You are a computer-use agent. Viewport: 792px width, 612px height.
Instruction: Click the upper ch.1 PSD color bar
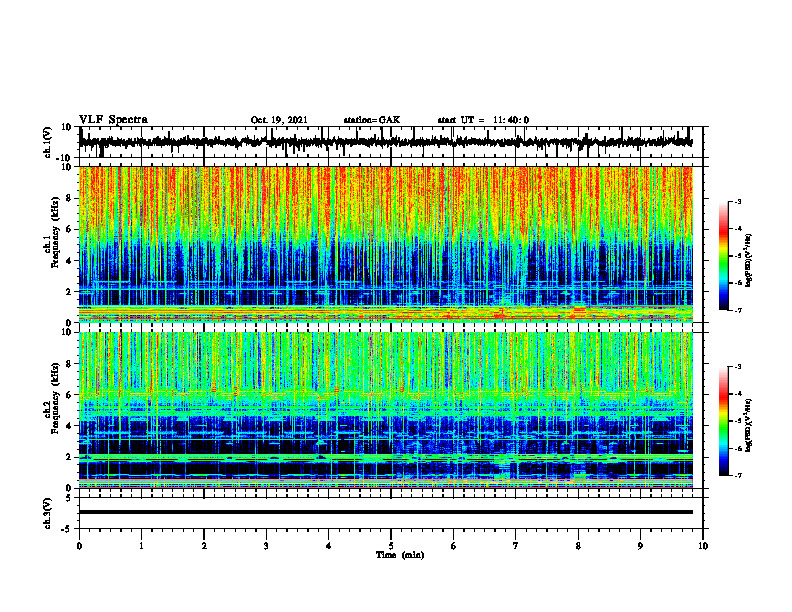(723, 256)
